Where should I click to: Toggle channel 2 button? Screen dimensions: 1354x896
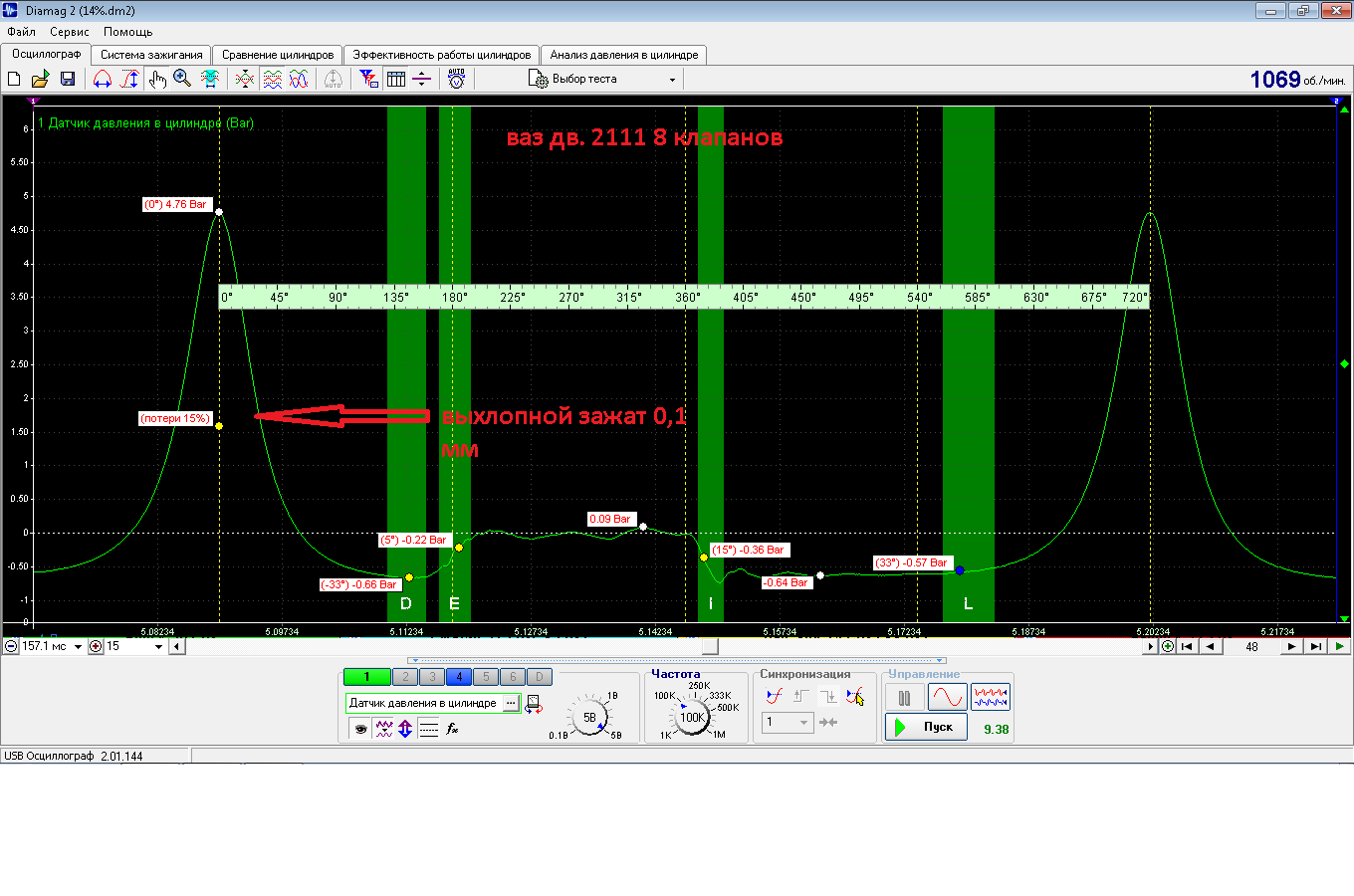405,677
